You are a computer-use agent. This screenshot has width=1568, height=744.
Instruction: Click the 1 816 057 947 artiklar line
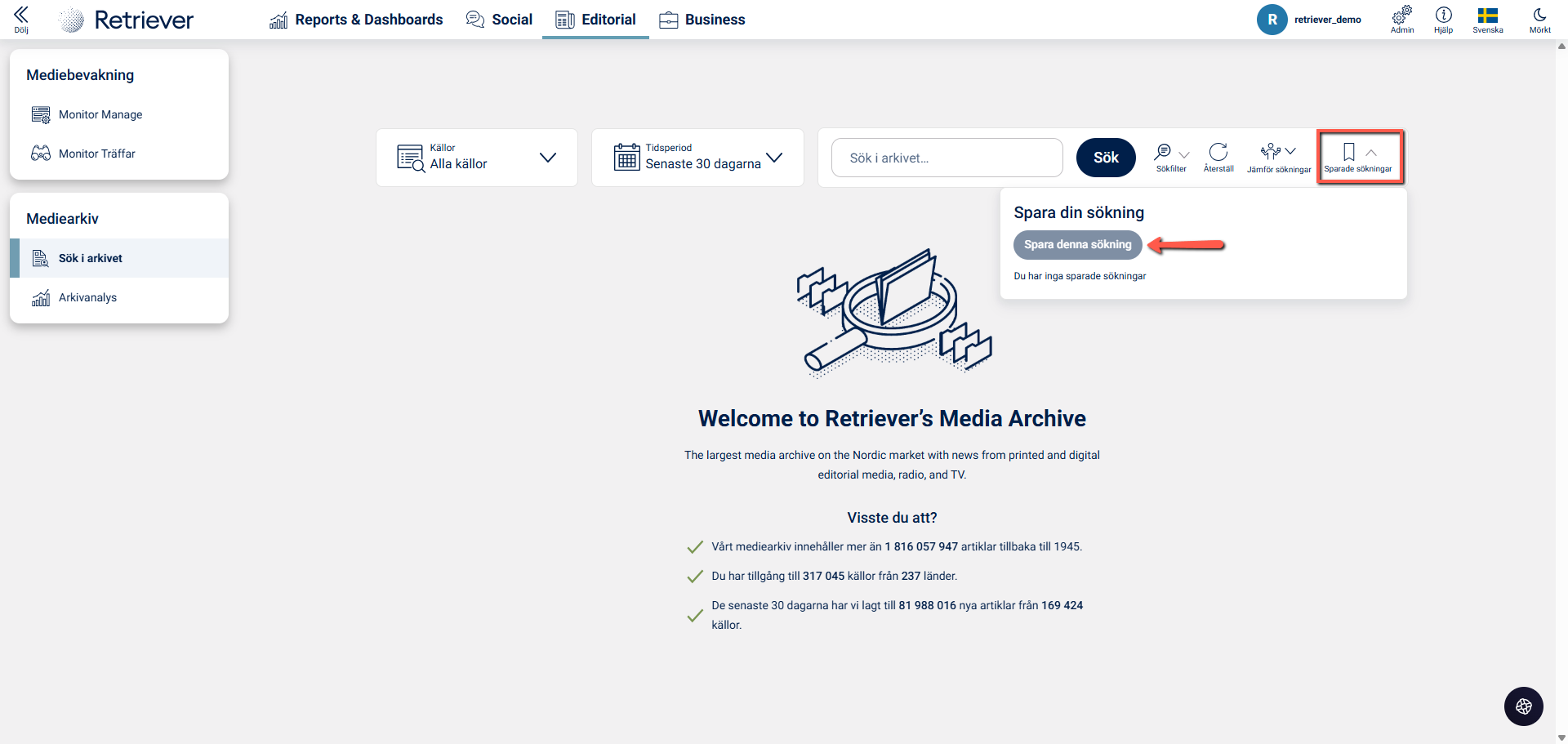(x=897, y=546)
